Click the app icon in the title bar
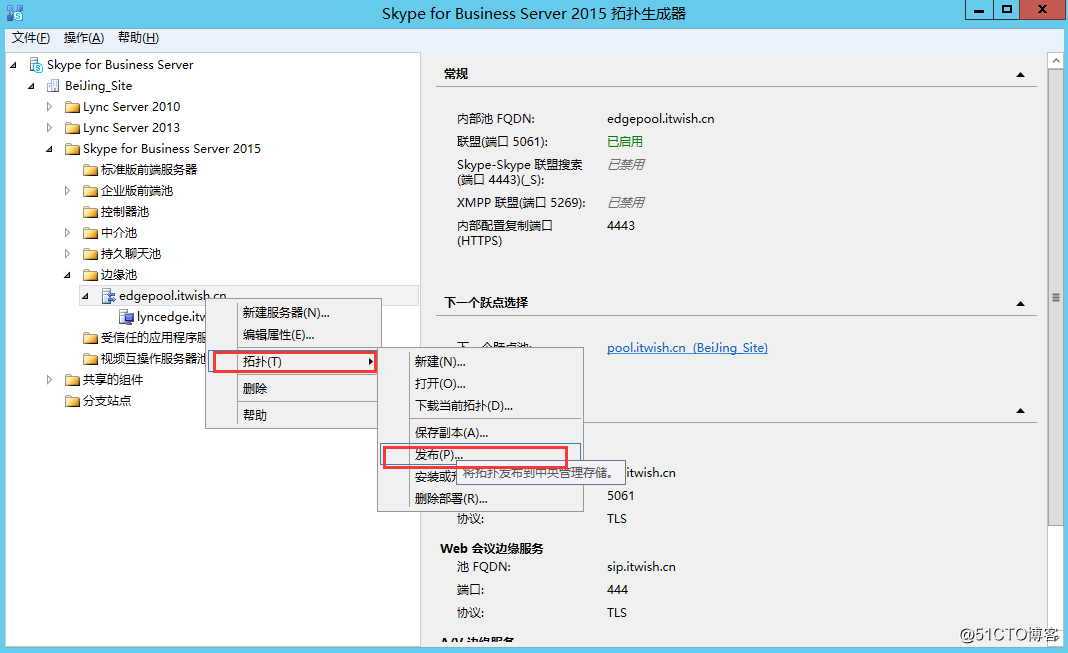 15,12
